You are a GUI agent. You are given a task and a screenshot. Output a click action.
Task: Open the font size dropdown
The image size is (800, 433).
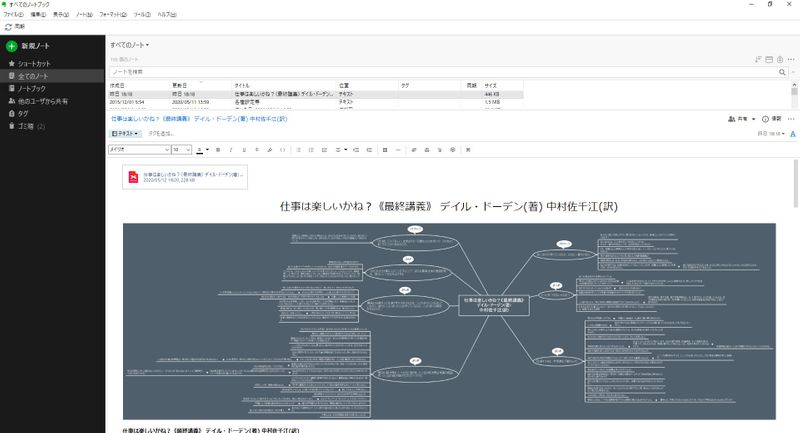tap(181, 149)
